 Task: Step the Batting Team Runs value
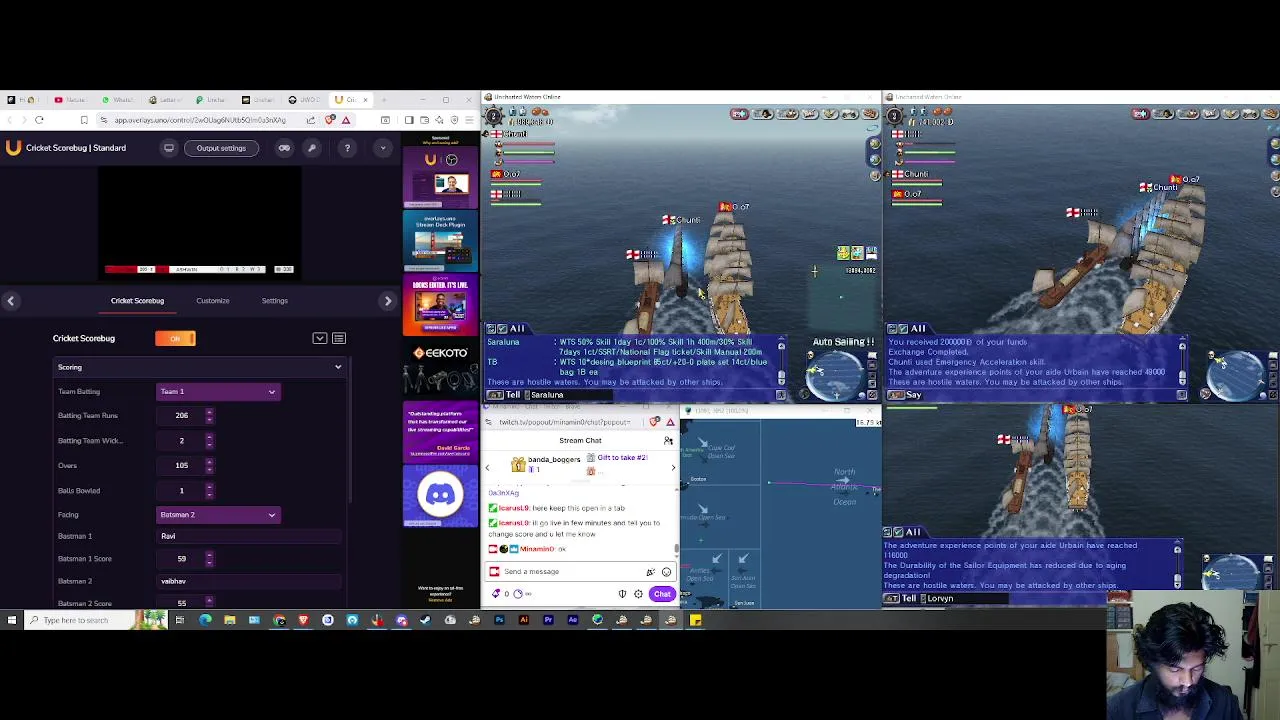coord(209,415)
